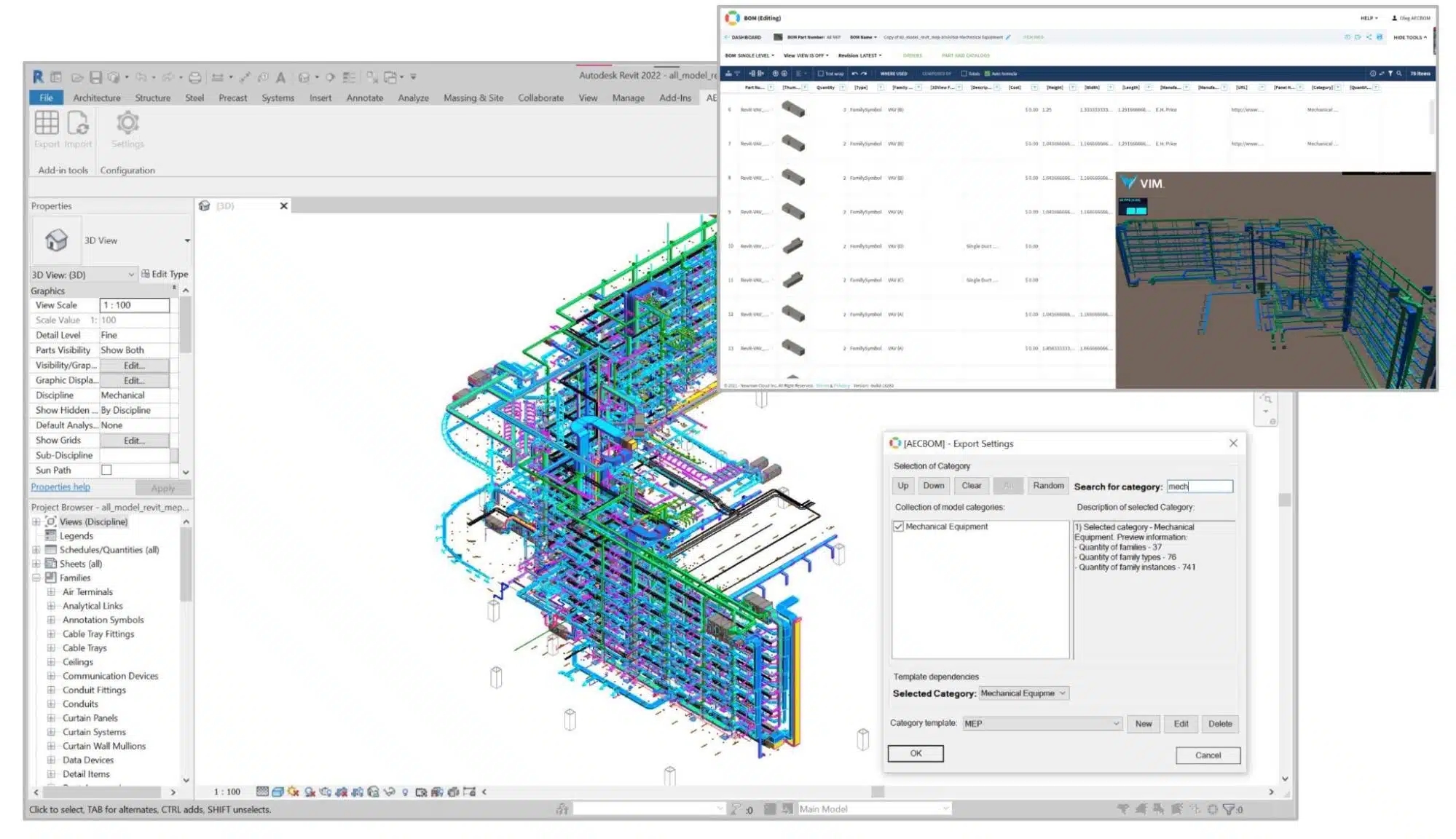Image resolution: width=1456 pixels, height=839 pixels.
Task: Enable the Sun Path checkbox
Action: tap(106, 470)
